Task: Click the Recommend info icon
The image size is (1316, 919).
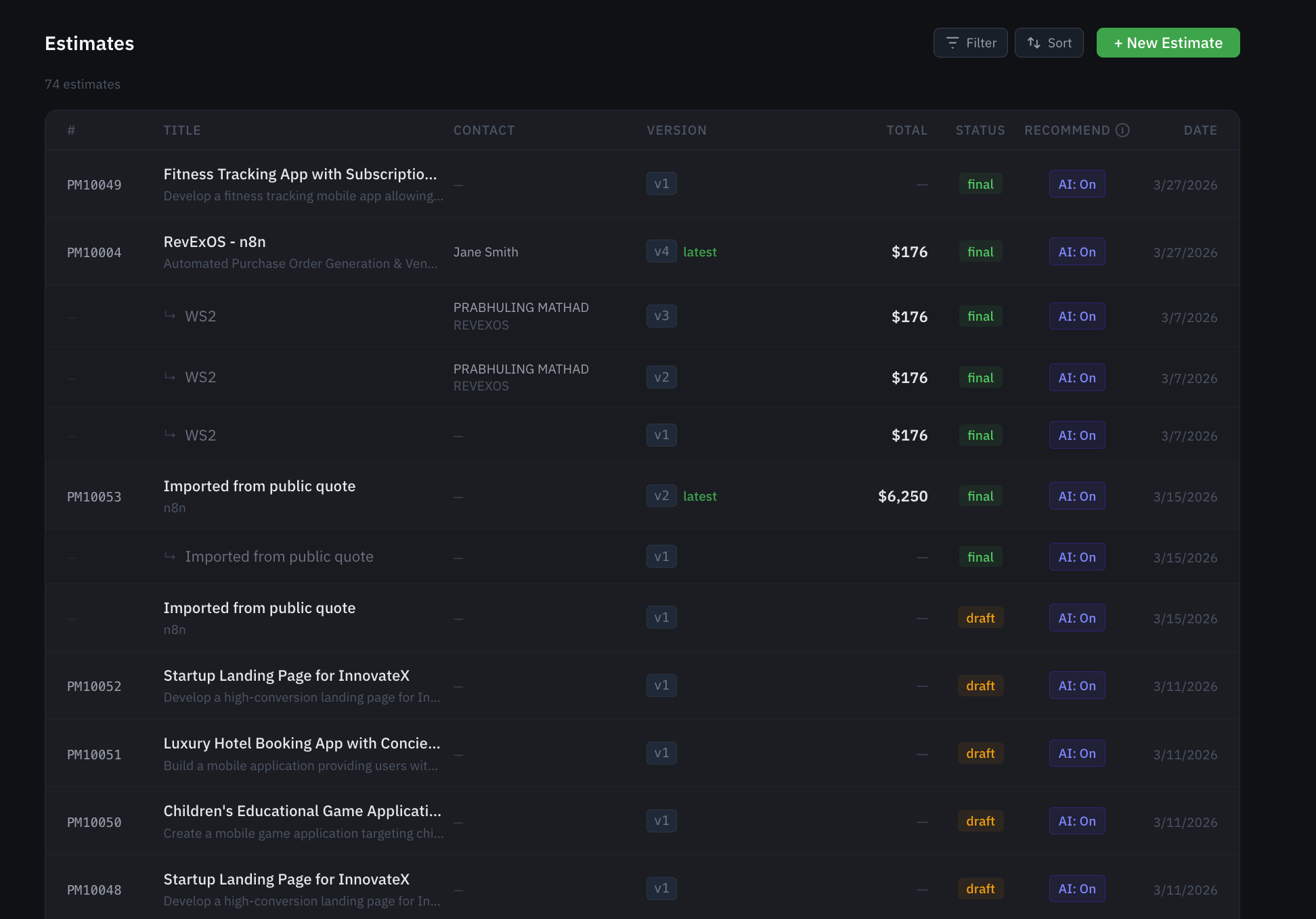Action: [1122, 130]
